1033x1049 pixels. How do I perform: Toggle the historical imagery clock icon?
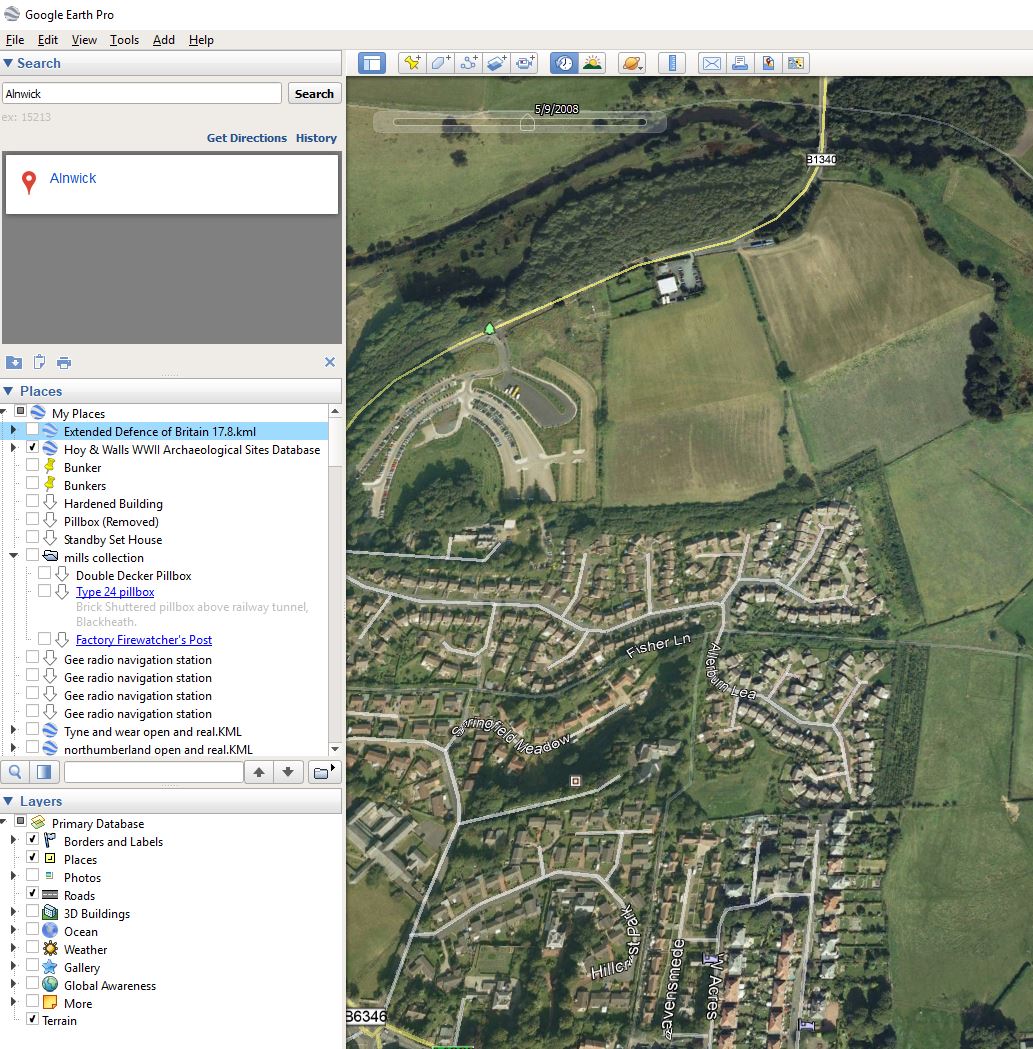tap(564, 63)
